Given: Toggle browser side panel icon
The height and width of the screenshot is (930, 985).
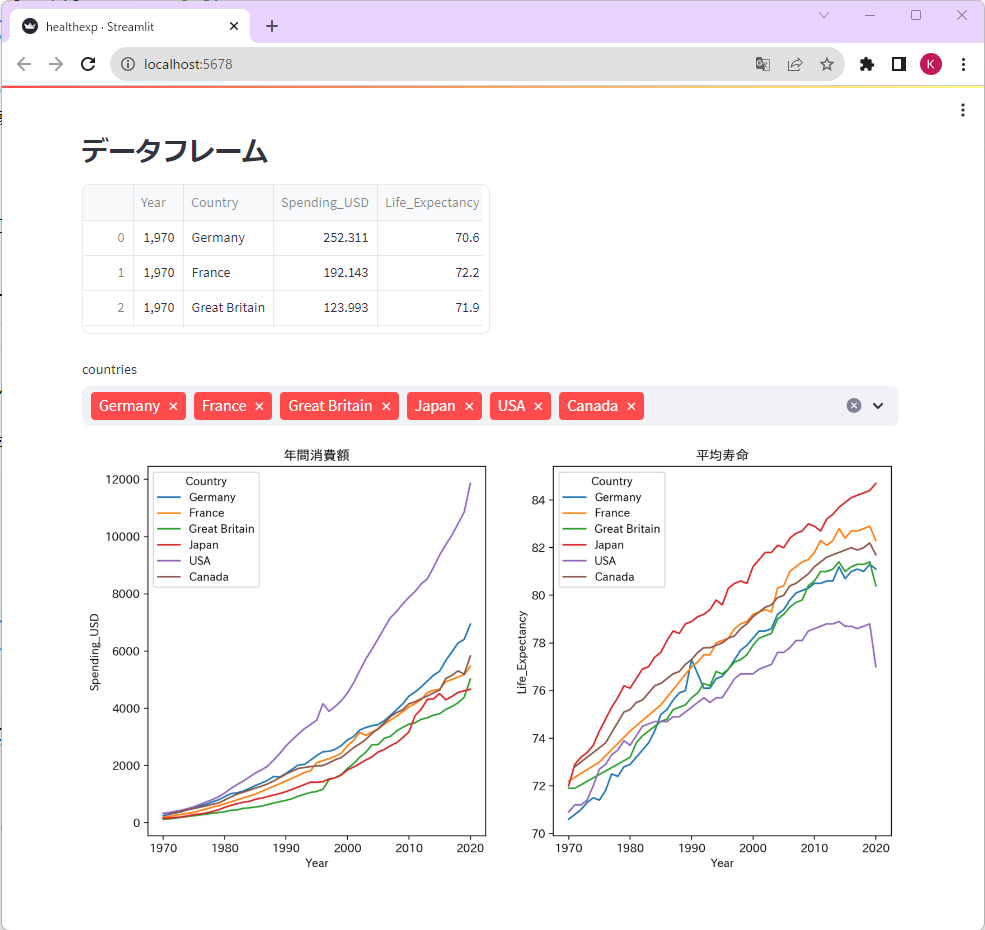Looking at the screenshot, I should (x=899, y=64).
